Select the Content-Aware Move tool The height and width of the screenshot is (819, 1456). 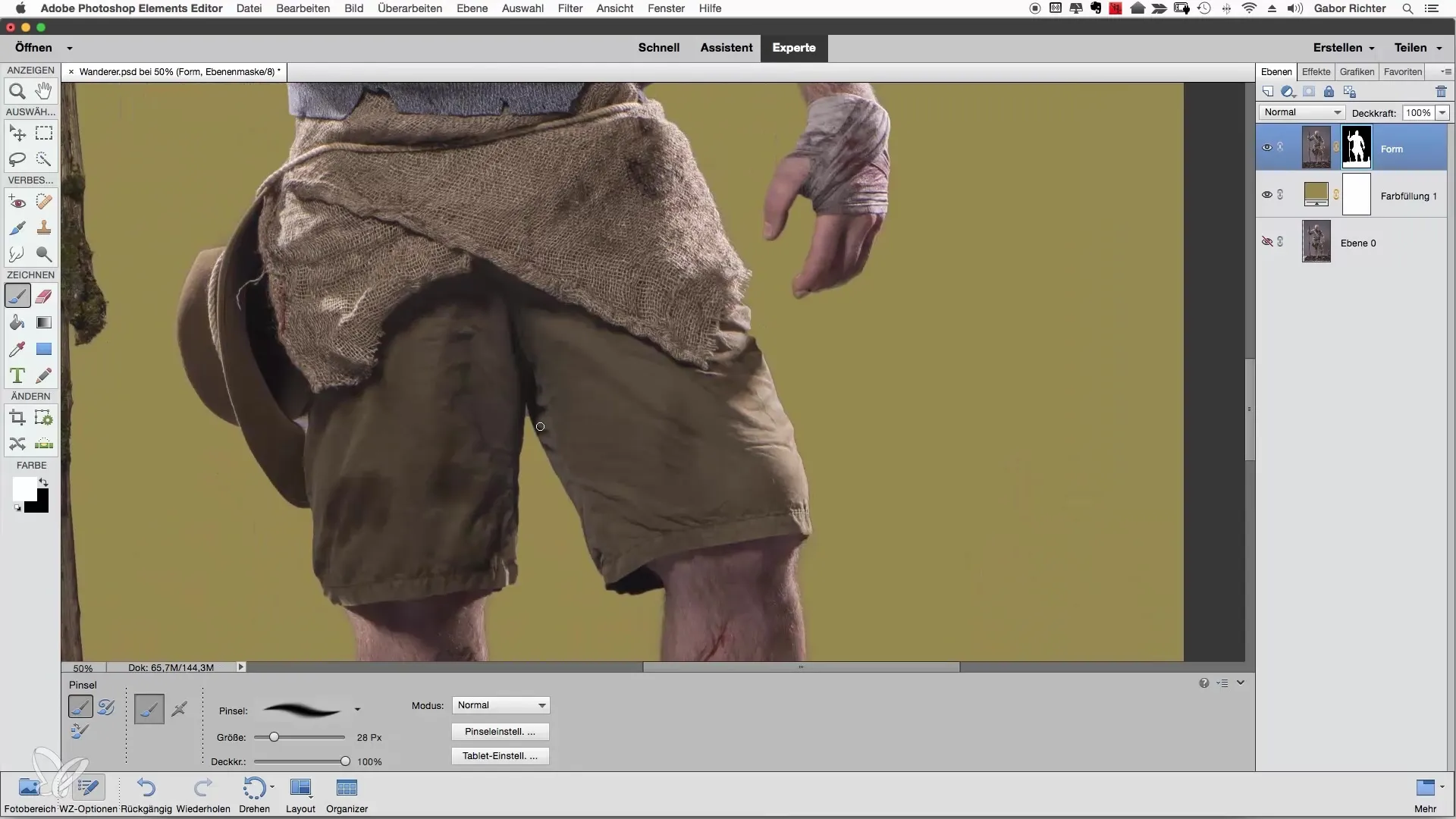[x=17, y=444]
